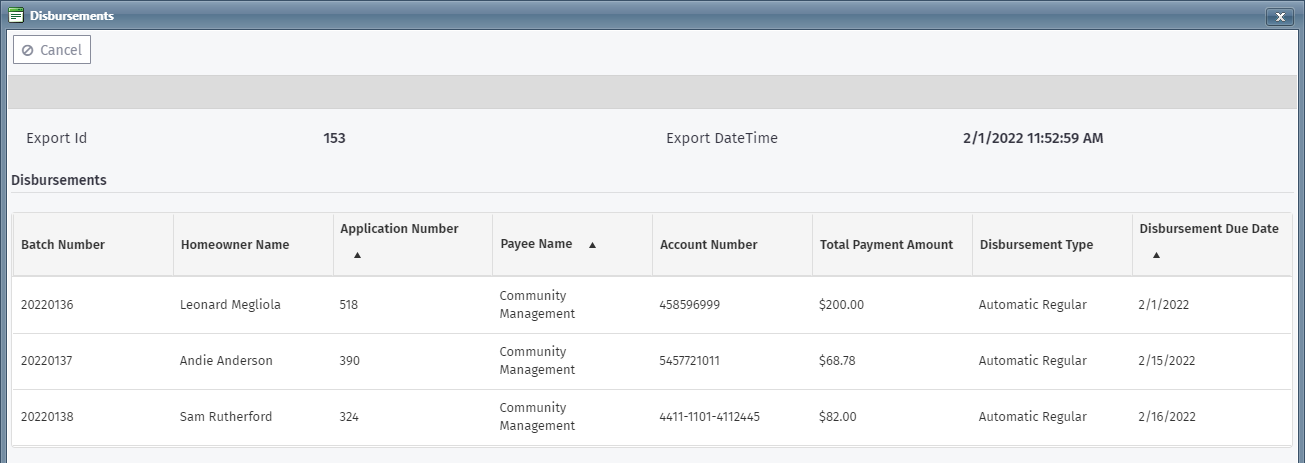
Task: Click due date 2/16/2022
Action: [x=1167, y=417]
